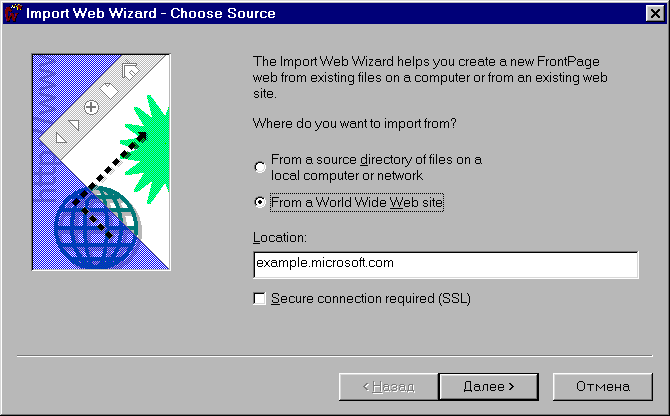The width and height of the screenshot is (670, 416).
Task: Select the source directory of files radio button
Action: coord(260,167)
